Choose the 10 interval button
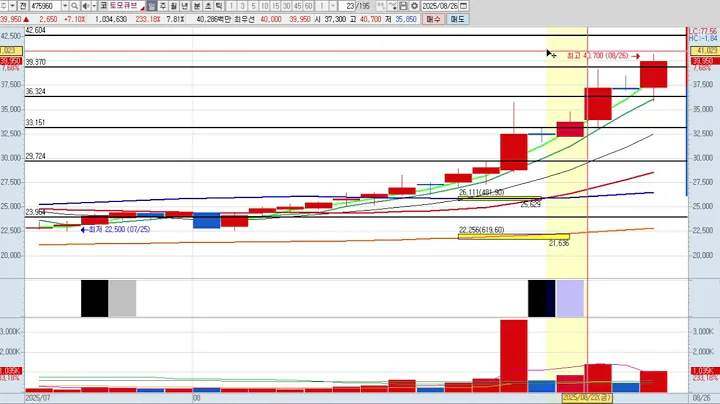Screen dimensions: 720x404 [264, 6]
